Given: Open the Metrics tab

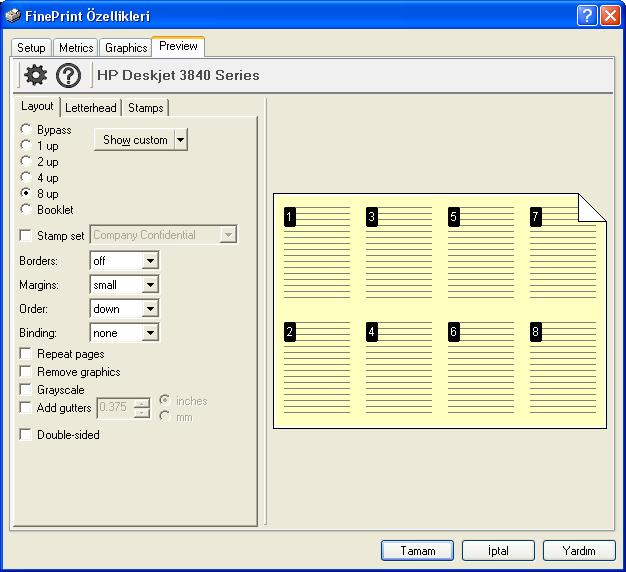Looking at the screenshot, I should 76,48.
